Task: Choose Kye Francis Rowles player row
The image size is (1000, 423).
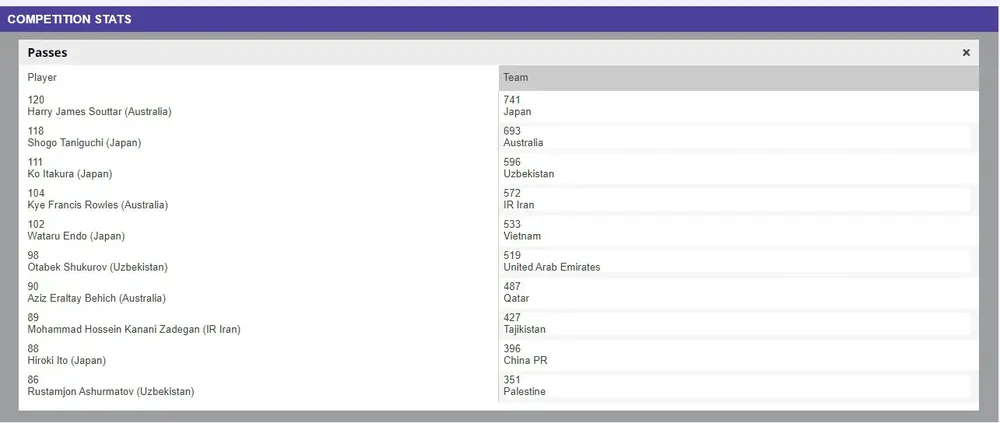Action: click(97, 205)
